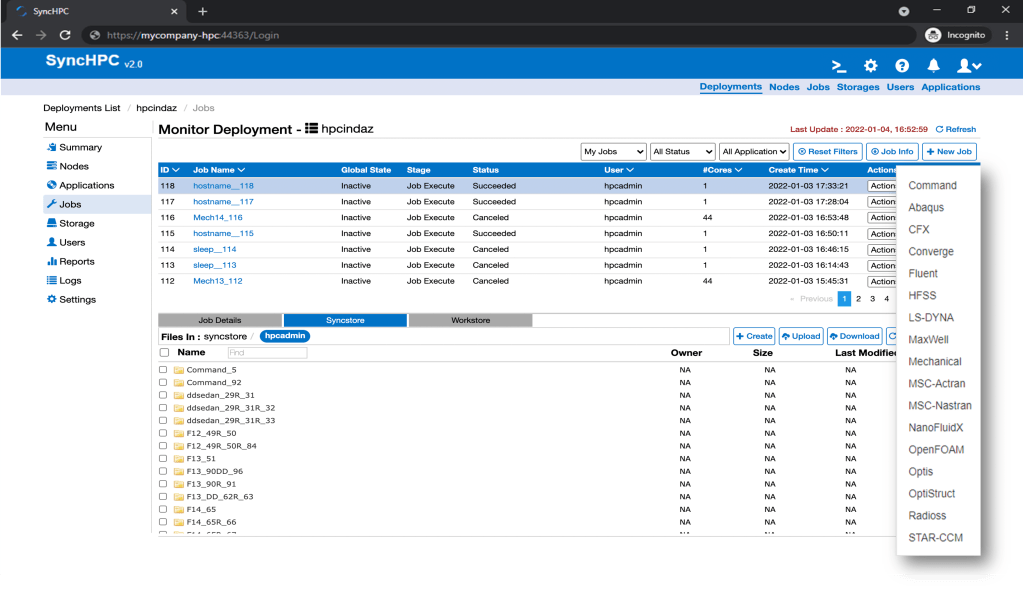The width and height of the screenshot is (1023, 589).
Task: Open the hostname__118 job link
Action: (223, 185)
